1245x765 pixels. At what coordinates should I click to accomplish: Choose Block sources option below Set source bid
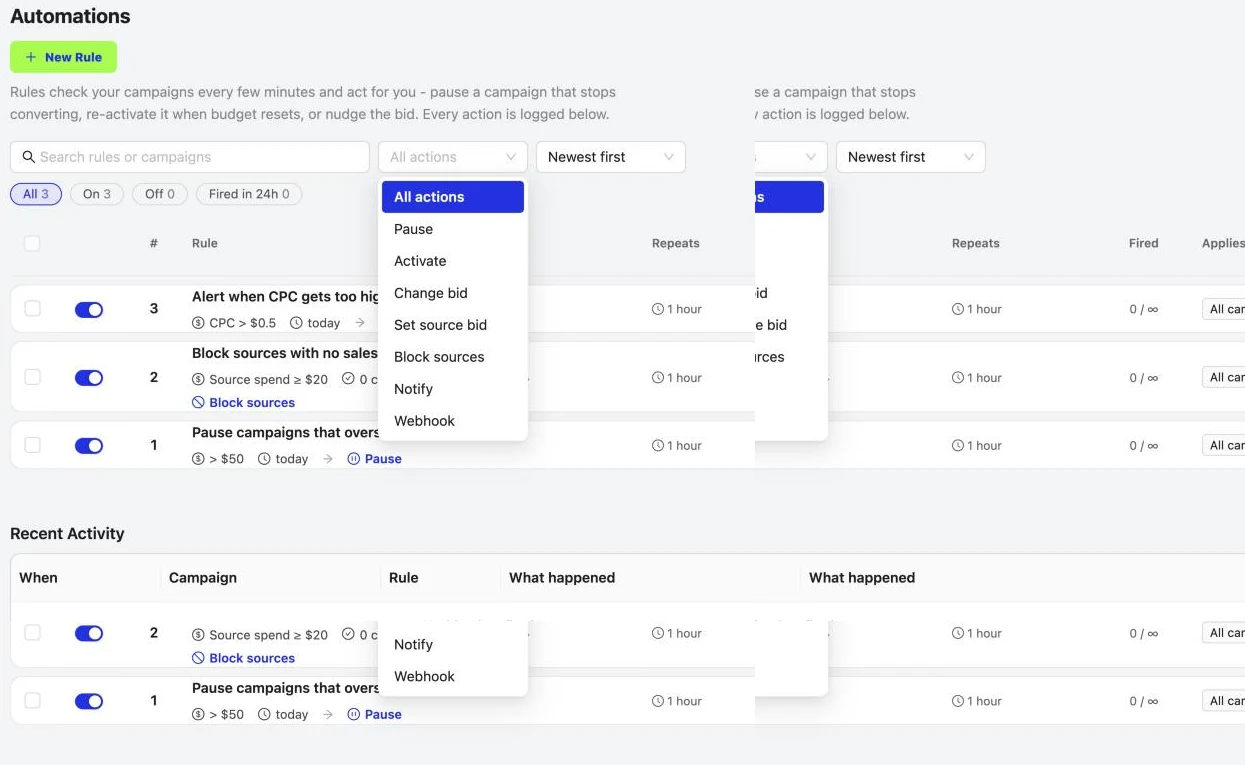coord(453,357)
